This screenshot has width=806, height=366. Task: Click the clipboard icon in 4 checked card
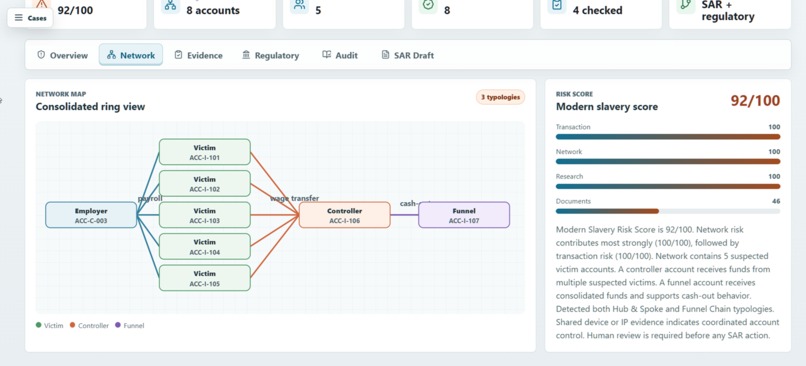[x=557, y=6]
